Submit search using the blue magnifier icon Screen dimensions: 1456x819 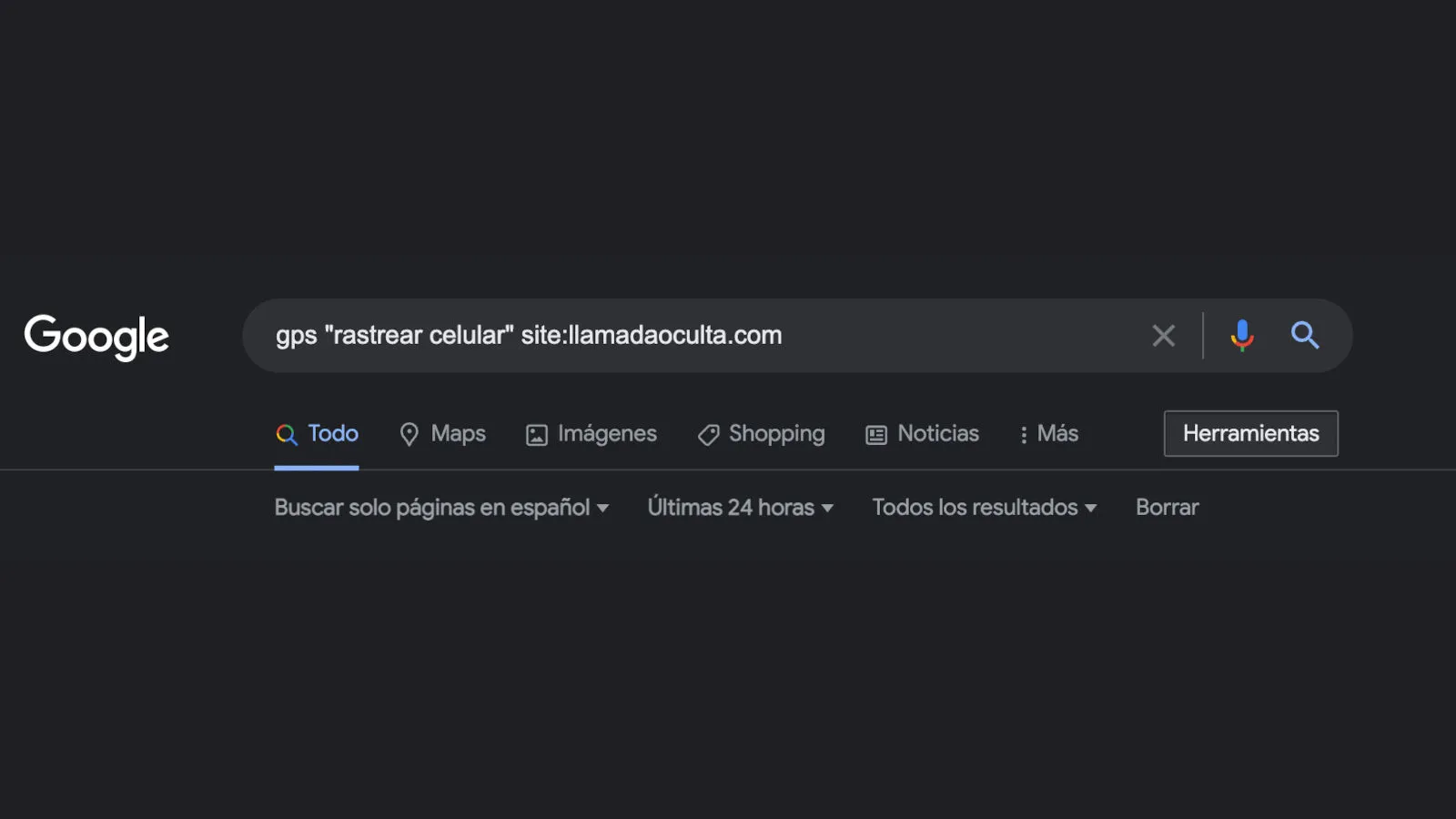1305,336
